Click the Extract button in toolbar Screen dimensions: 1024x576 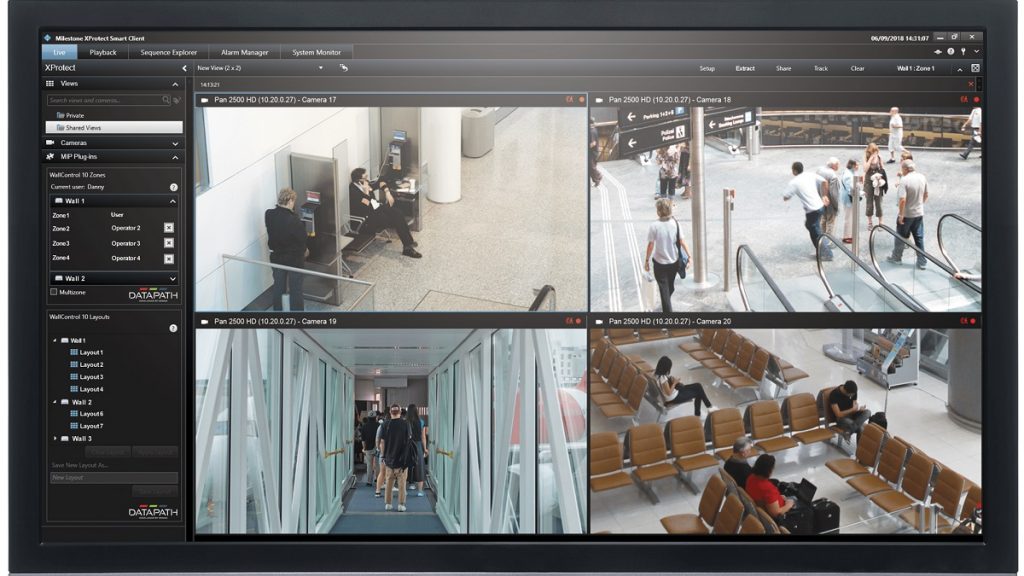(x=745, y=69)
